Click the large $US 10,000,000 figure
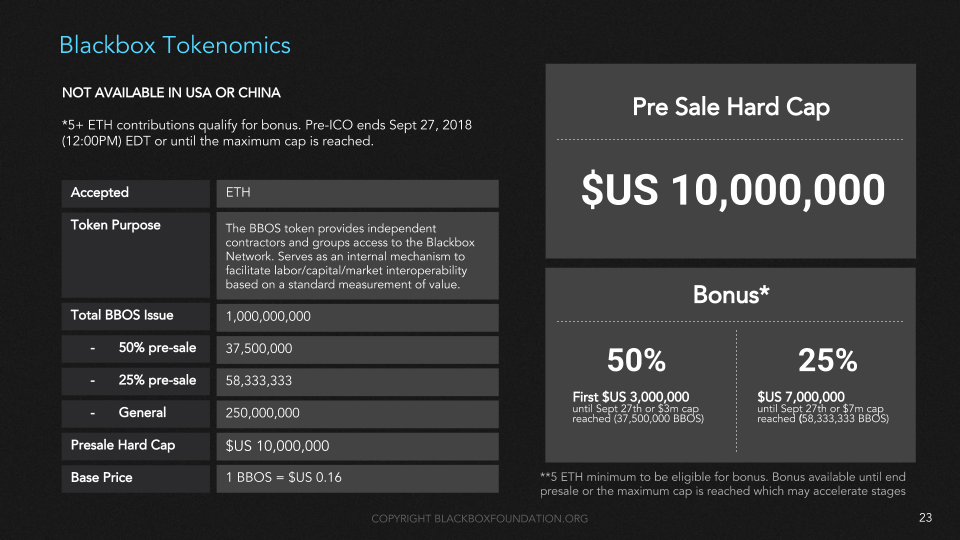Viewport: 960px width, 540px height. [x=733, y=191]
